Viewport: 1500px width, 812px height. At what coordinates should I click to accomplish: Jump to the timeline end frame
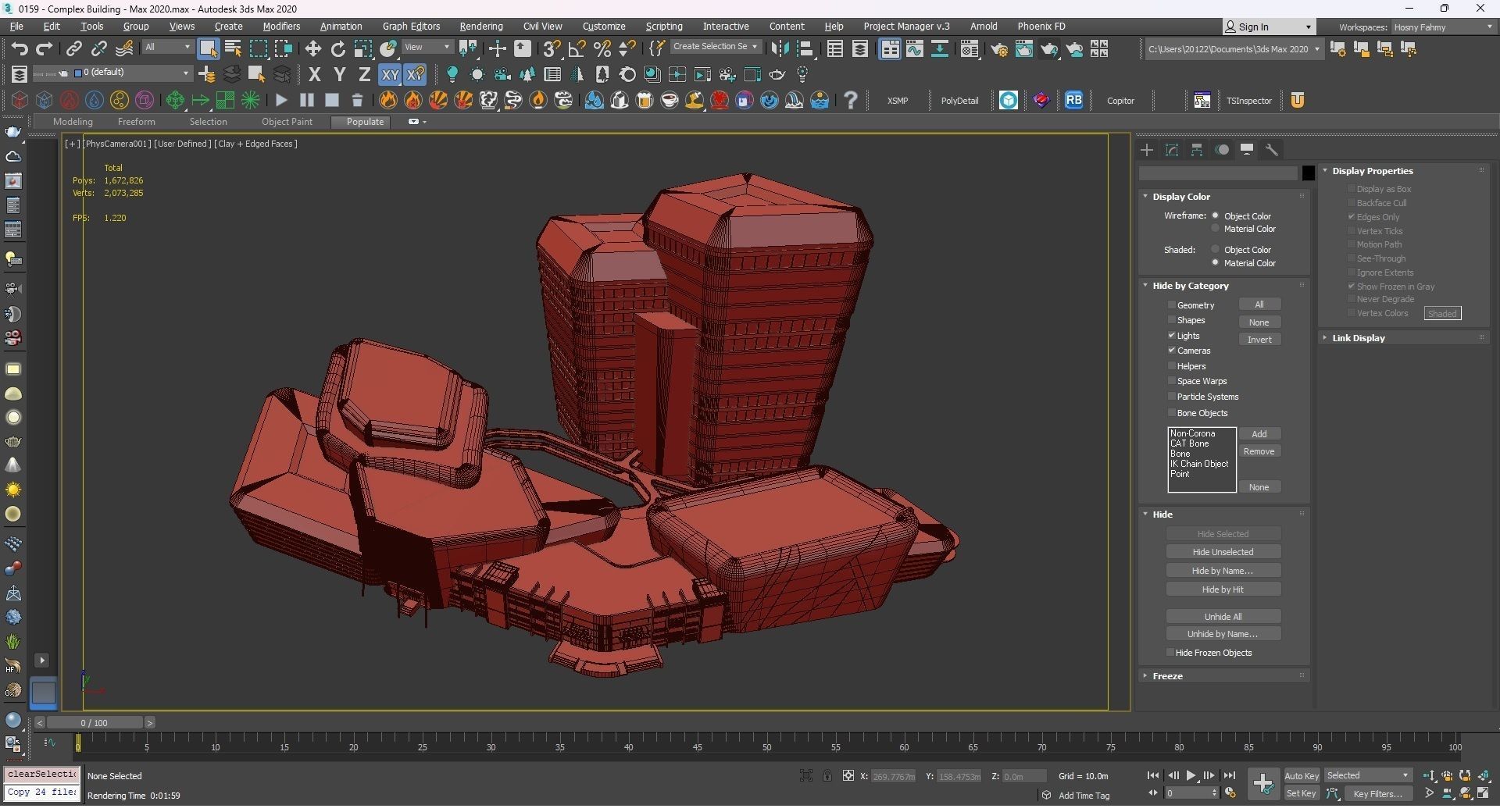tap(1230, 775)
